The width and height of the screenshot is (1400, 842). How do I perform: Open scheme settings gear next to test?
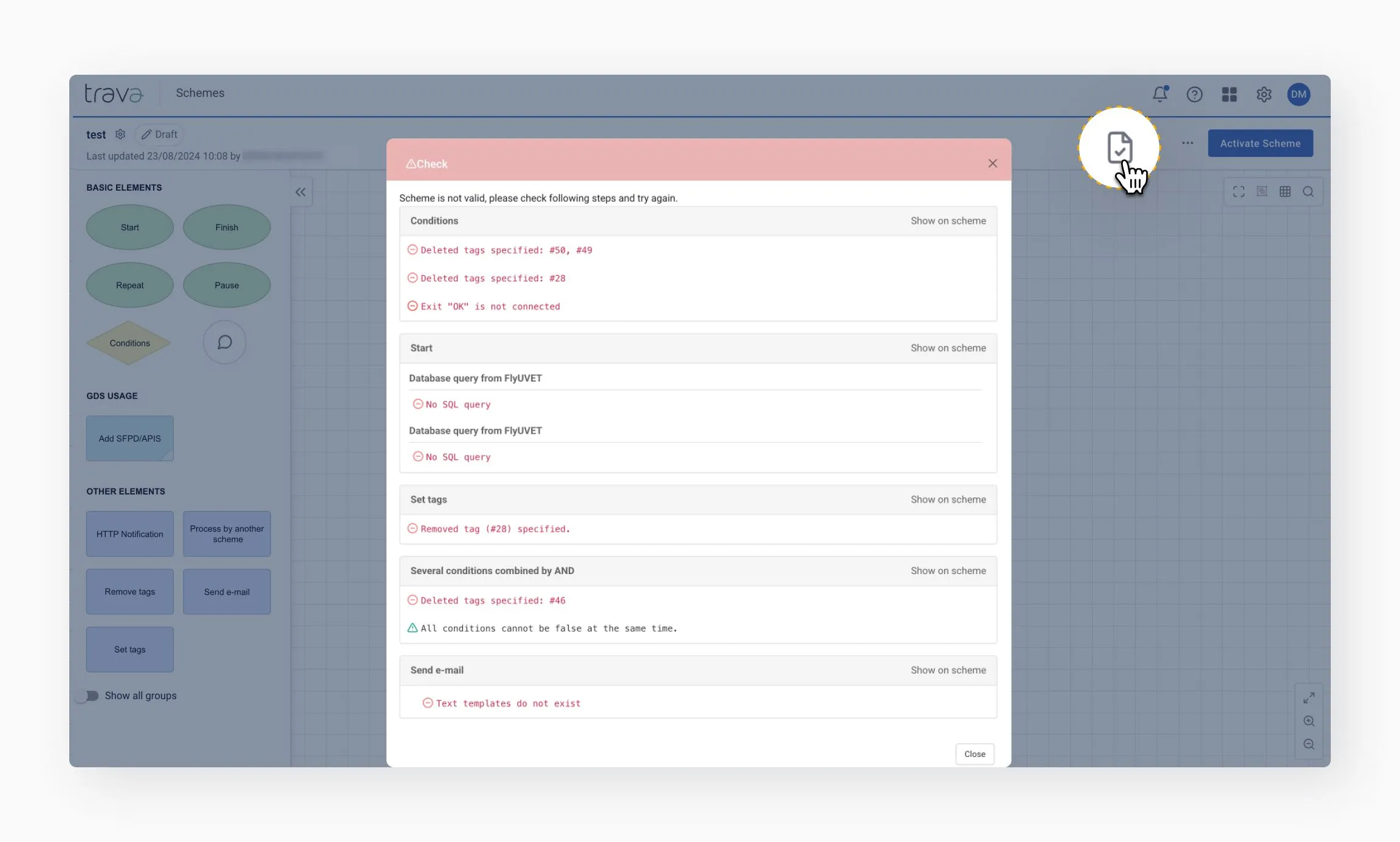coord(120,134)
